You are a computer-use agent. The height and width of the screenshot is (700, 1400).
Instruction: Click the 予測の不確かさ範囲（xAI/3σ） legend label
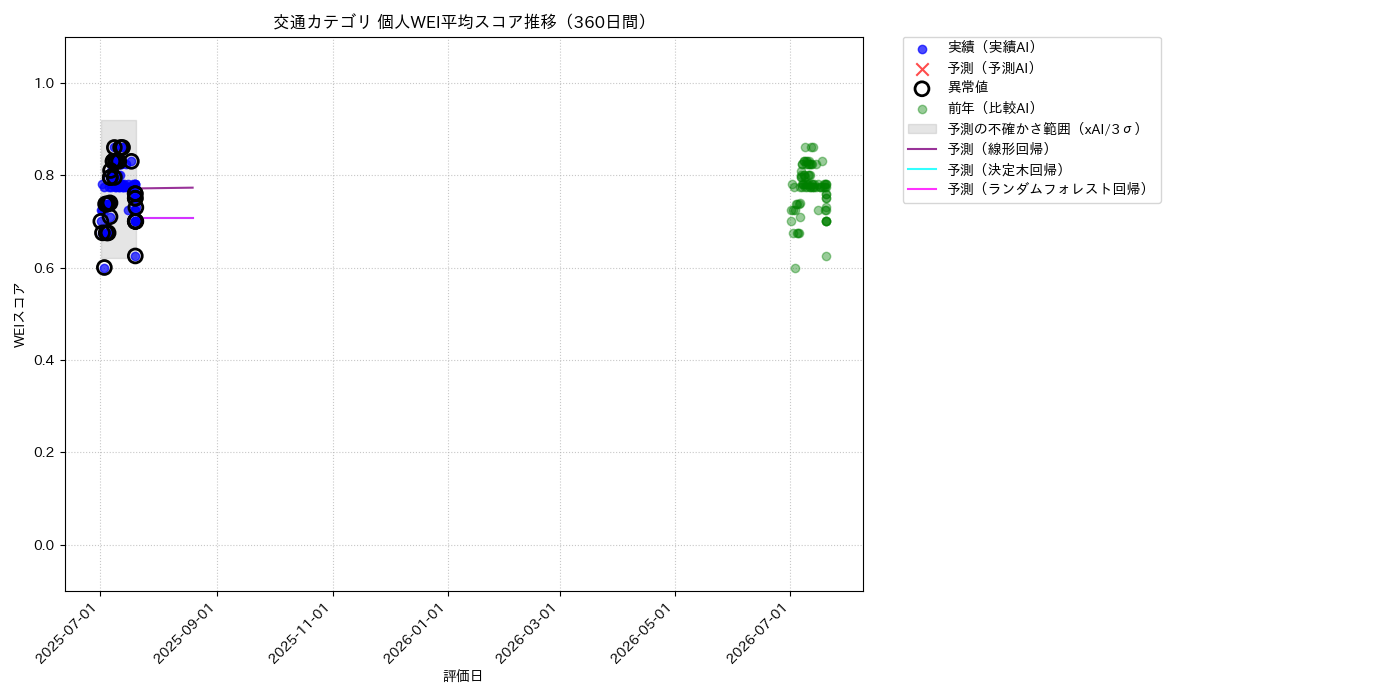point(1045,129)
